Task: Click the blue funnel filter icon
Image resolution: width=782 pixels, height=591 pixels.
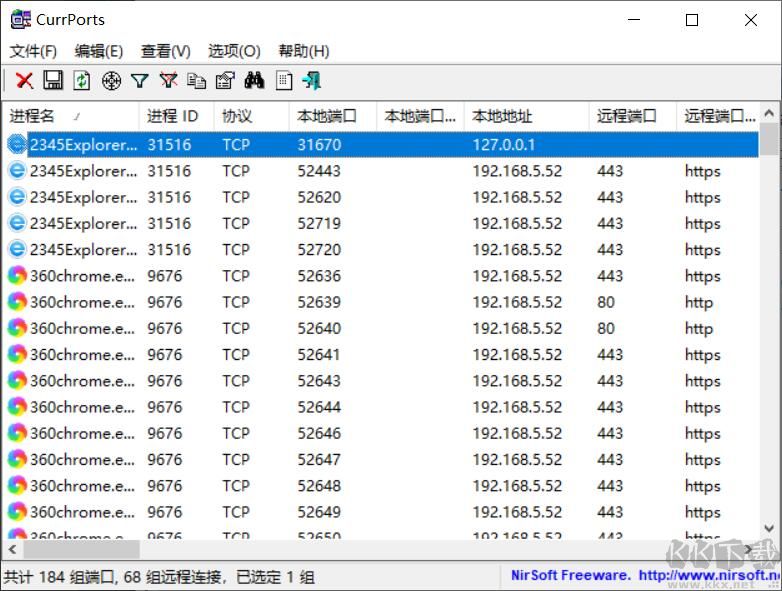Action: tap(140, 81)
